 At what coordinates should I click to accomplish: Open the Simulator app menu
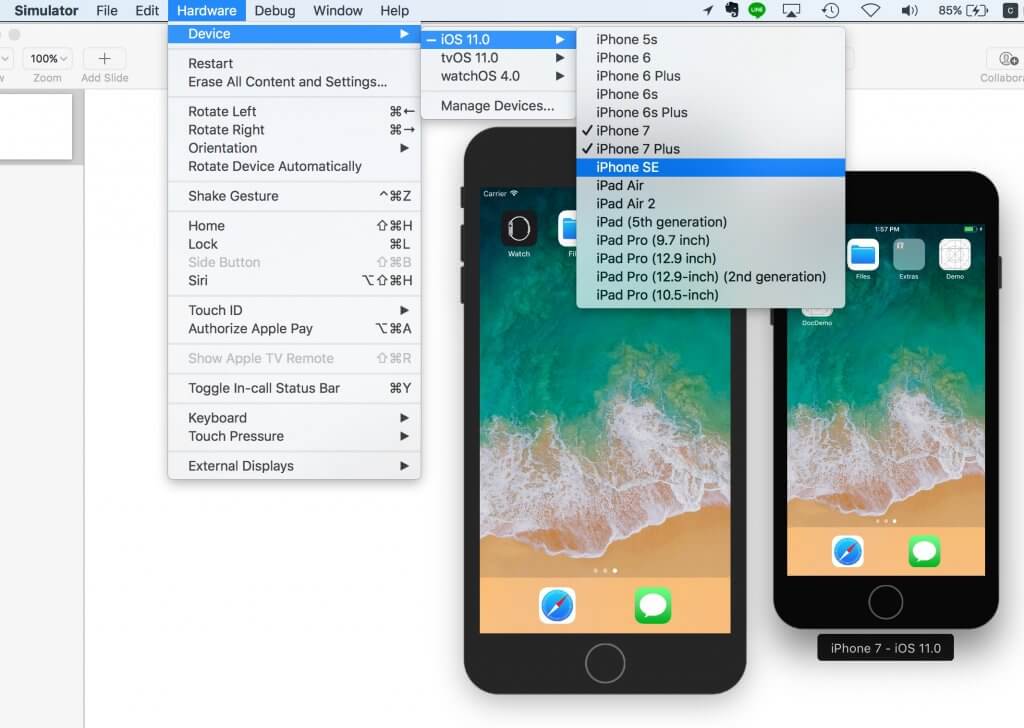coord(46,10)
